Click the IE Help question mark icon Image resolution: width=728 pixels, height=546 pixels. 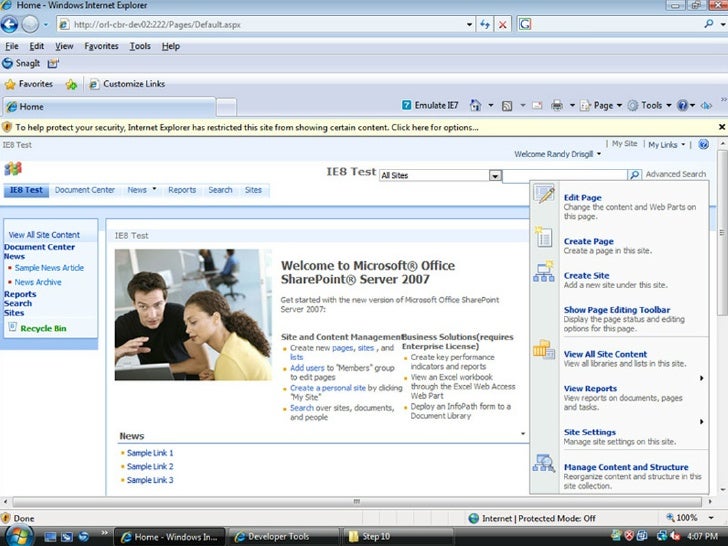click(x=682, y=105)
